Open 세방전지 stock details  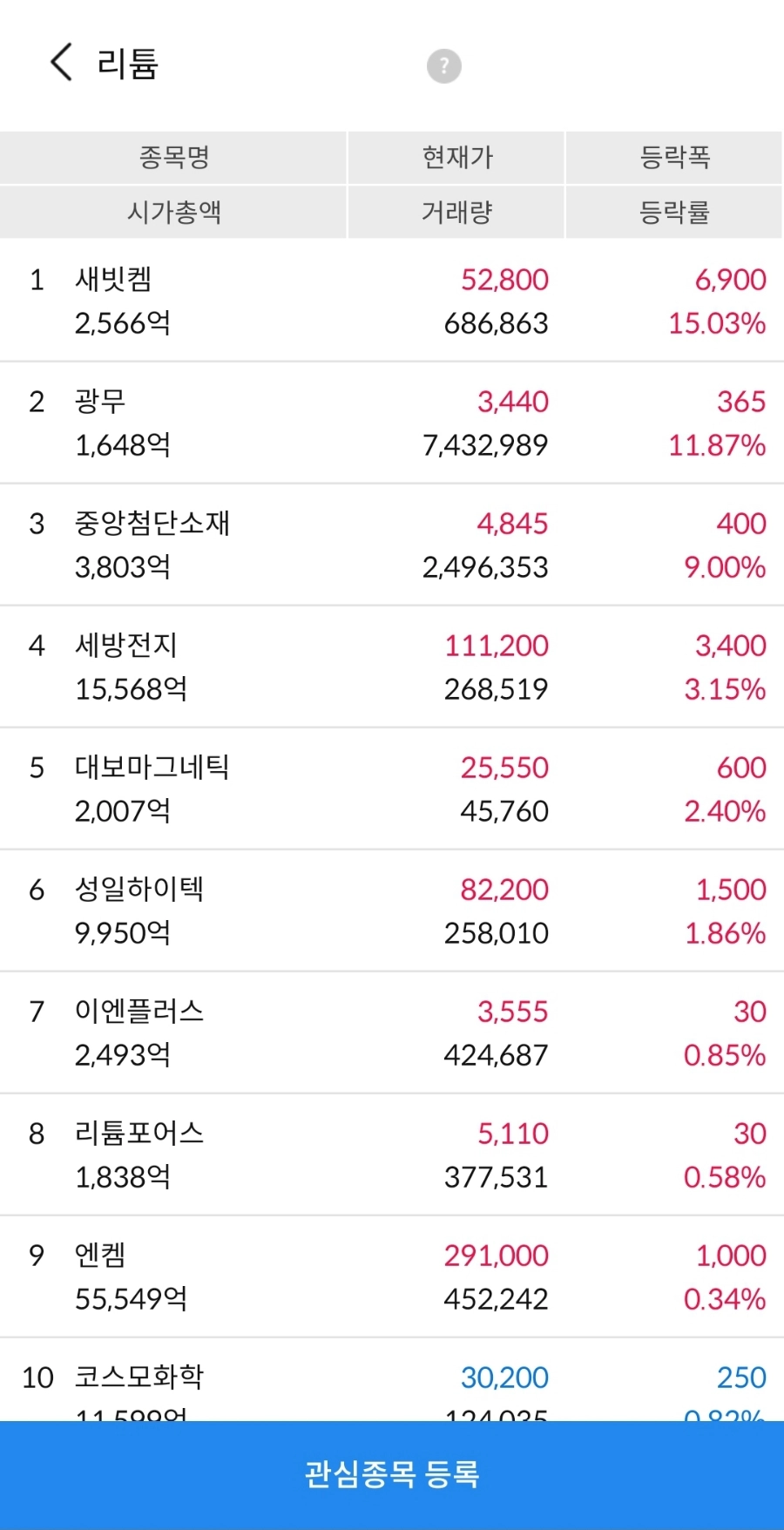click(x=392, y=667)
